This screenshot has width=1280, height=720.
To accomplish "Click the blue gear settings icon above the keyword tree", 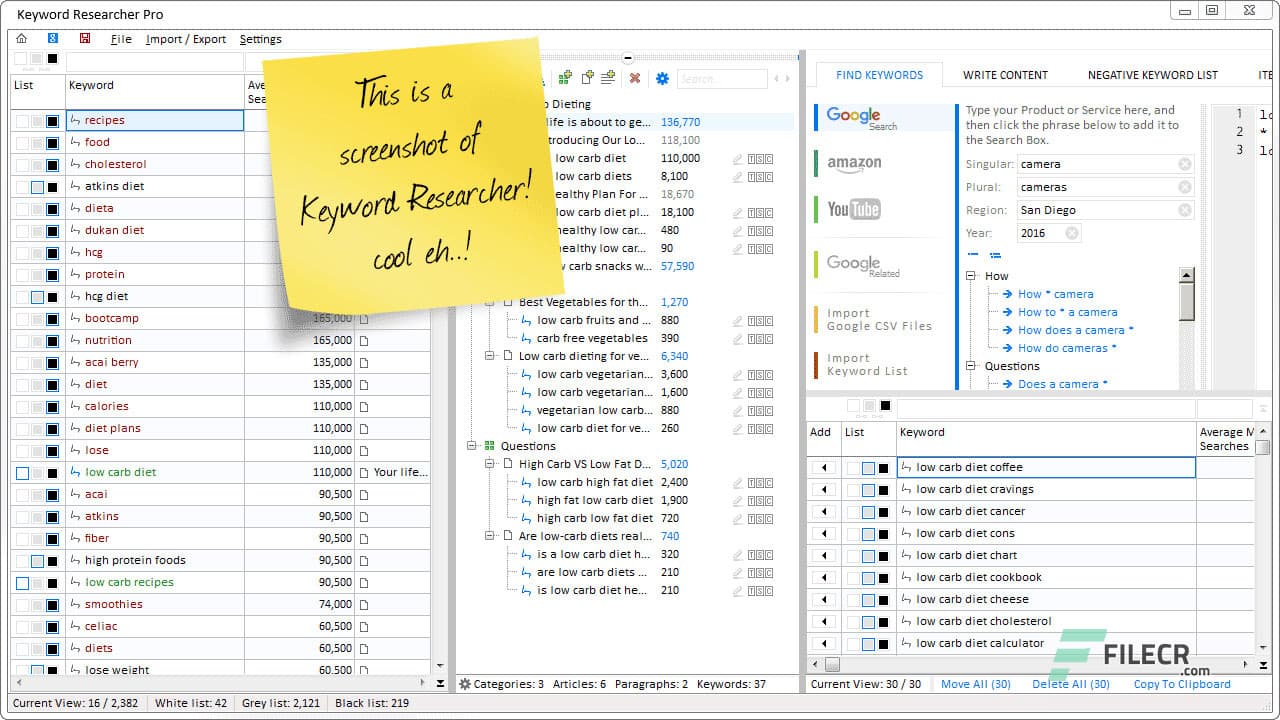I will (x=662, y=78).
